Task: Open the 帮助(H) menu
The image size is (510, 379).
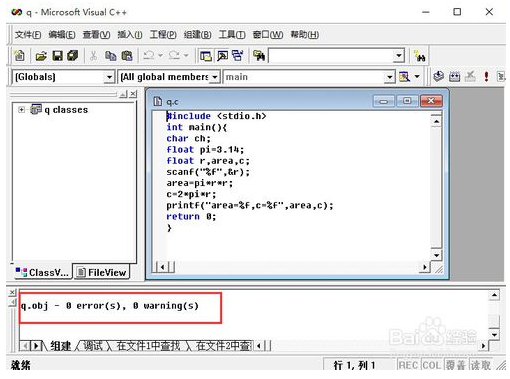Action: click(304, 35)
